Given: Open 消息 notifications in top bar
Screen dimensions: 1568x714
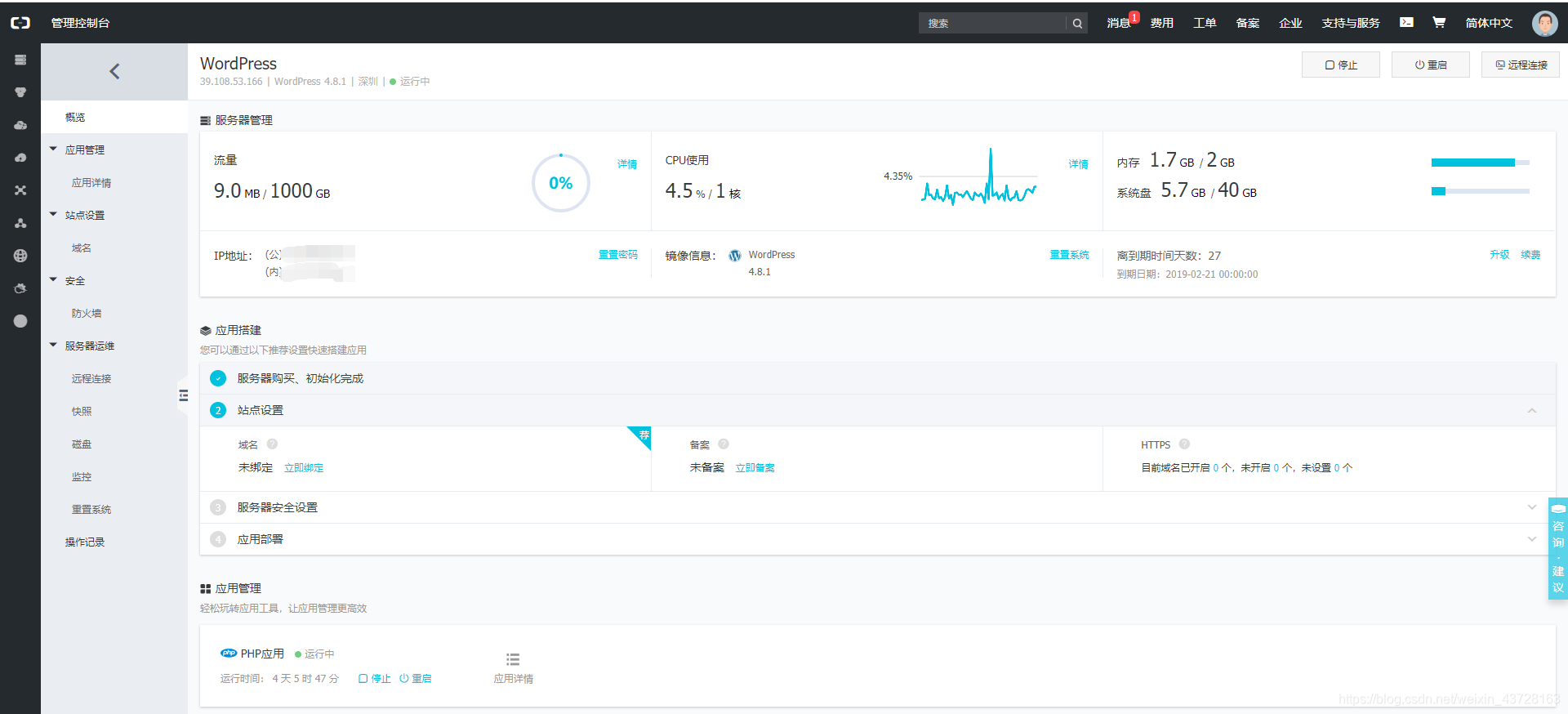Looking at the screenshot, I should [1119, 23].
